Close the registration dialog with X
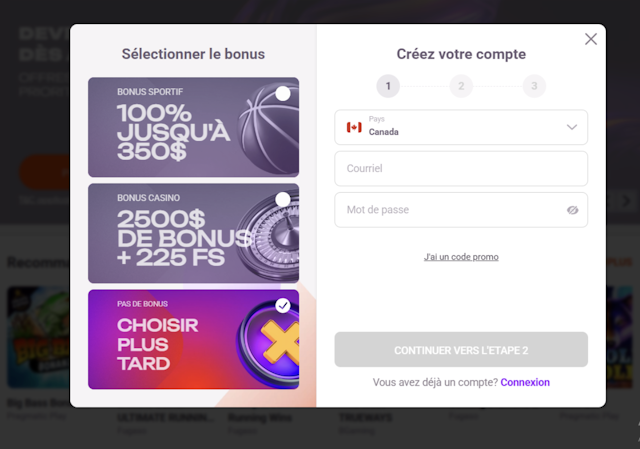Viewport: 640px width, 449px height. tap(591, 39)
